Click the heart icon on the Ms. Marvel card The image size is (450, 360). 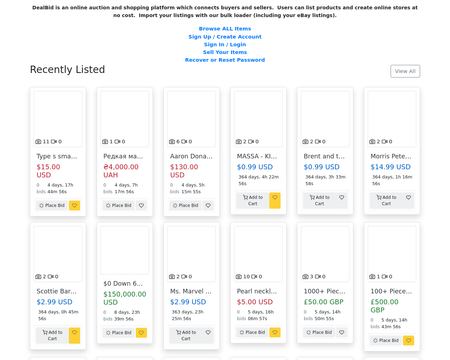click(x=208, y=332)
